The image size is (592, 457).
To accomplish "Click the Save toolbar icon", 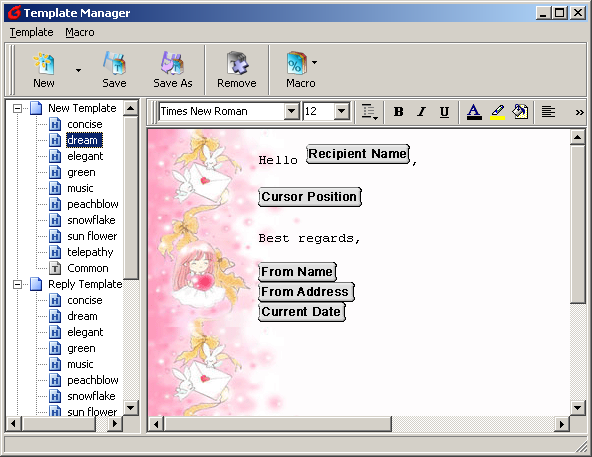I will point(114,70).
